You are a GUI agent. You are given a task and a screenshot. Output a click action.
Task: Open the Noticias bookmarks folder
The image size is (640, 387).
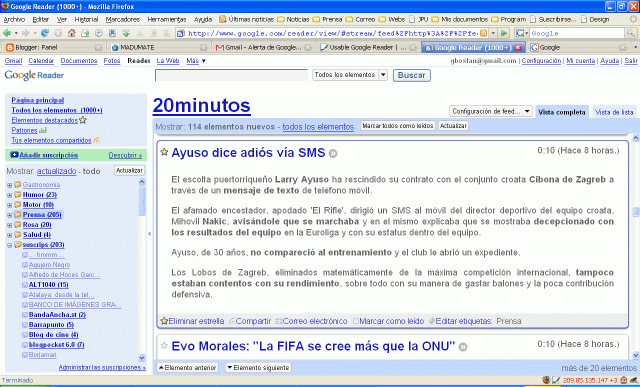tap(293, 19)
